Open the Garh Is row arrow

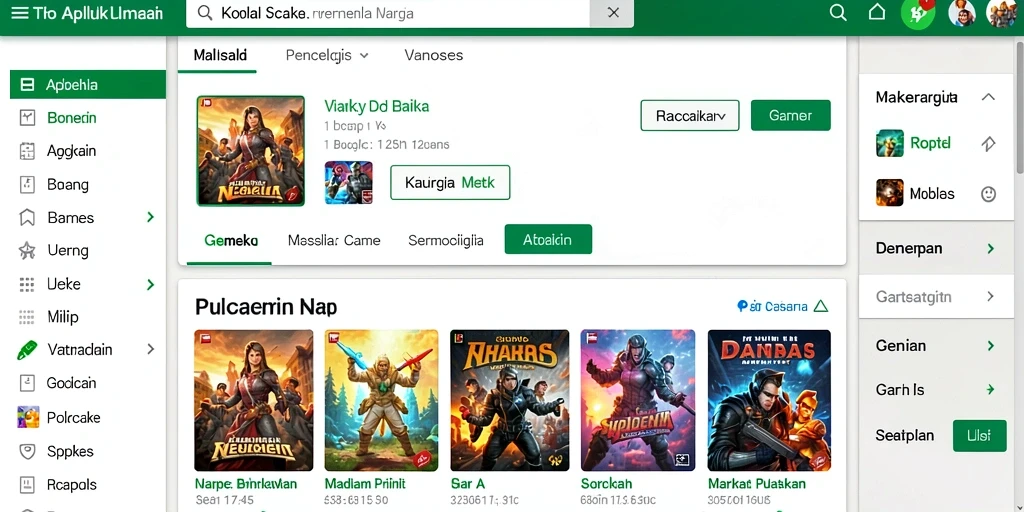coord(990,390)
